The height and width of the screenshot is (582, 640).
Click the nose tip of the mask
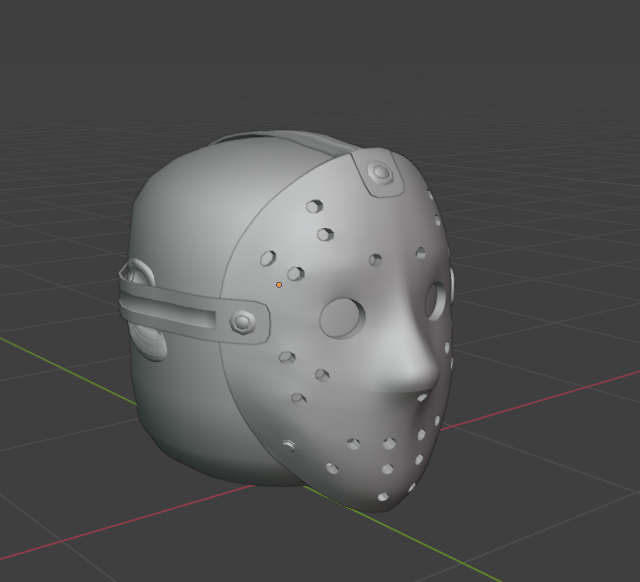(424, 373)
